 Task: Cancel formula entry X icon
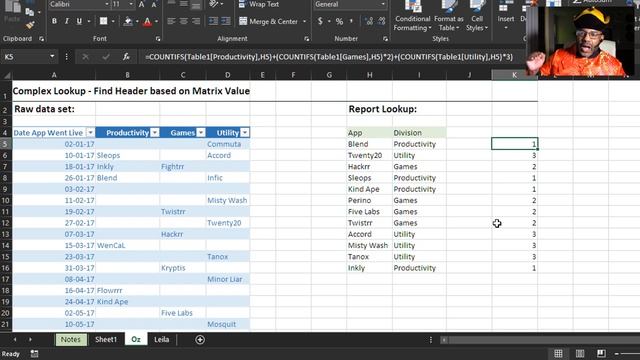point(85,57)
